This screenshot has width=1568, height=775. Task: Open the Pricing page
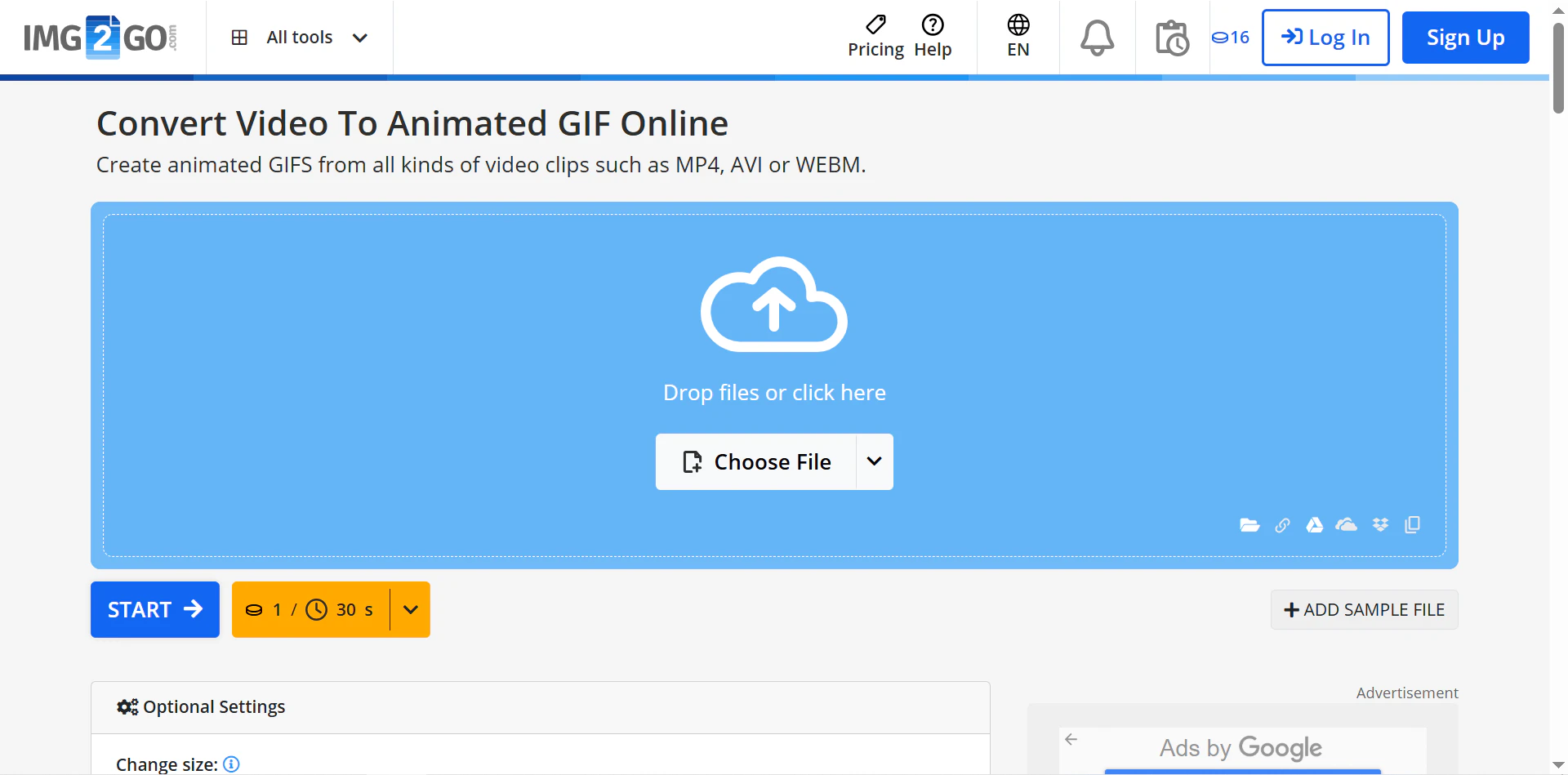click(x=875, y=37)
